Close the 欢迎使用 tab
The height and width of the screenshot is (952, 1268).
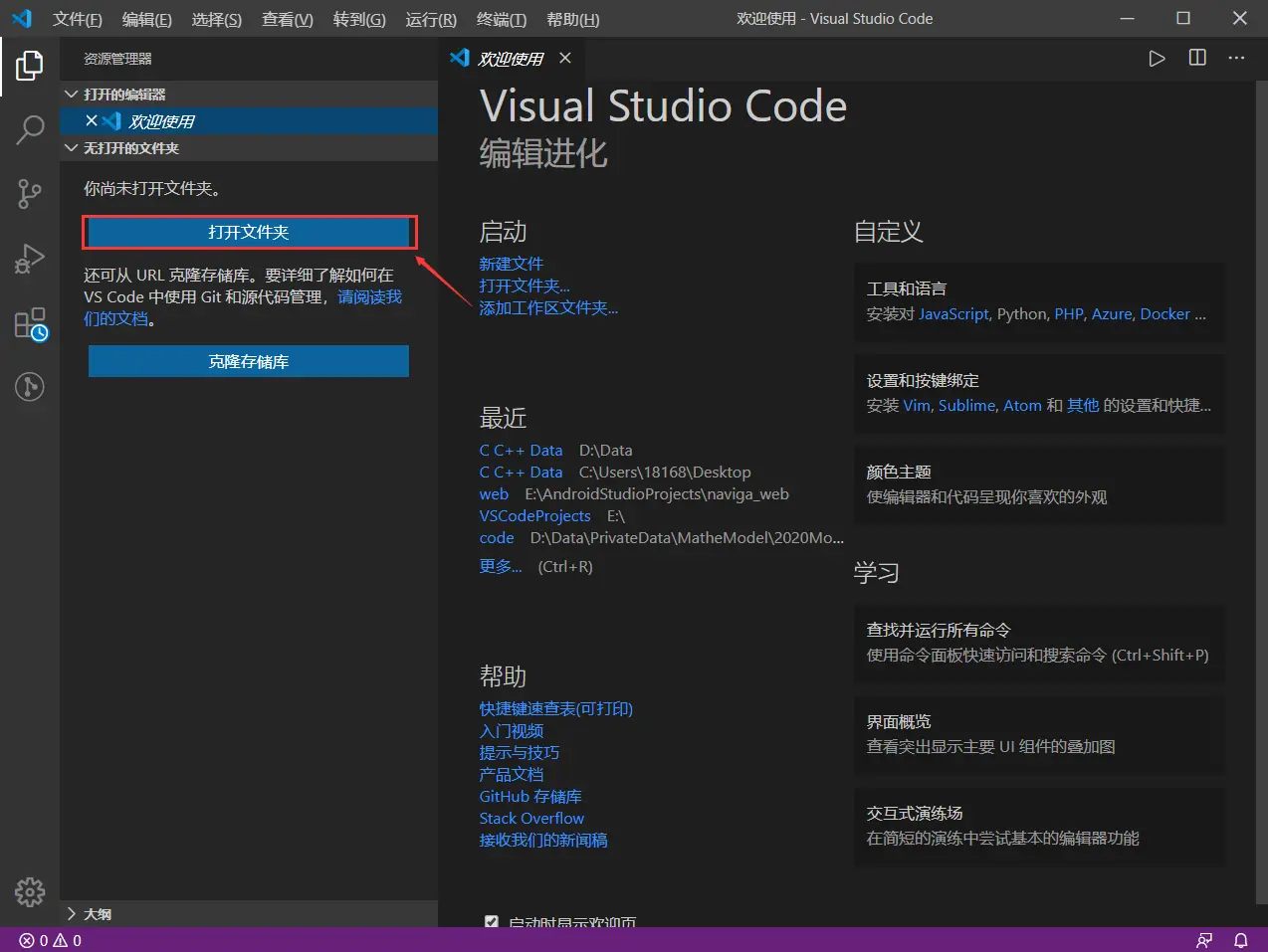click(x=565, y=59)
